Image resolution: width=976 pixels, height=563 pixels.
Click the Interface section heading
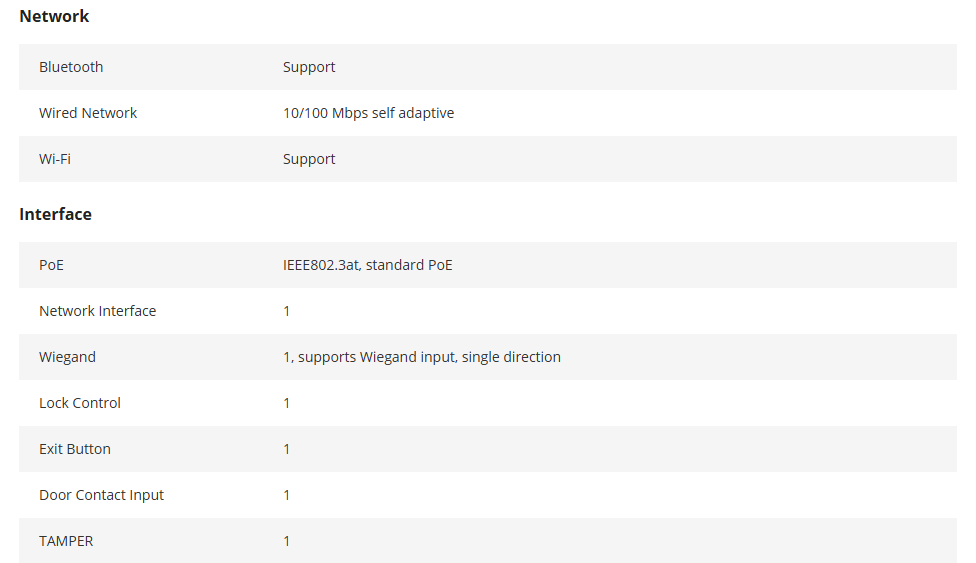click(55, 214)
